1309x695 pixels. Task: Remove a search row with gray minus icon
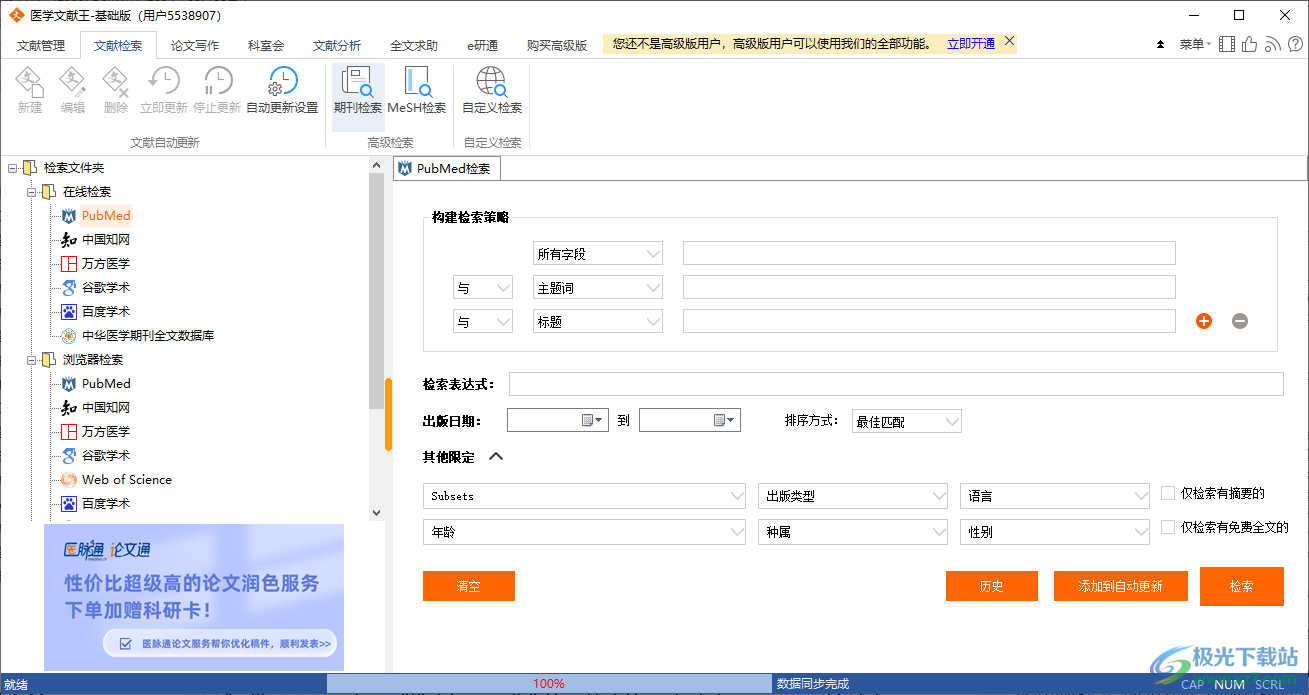click(1240, 321)
